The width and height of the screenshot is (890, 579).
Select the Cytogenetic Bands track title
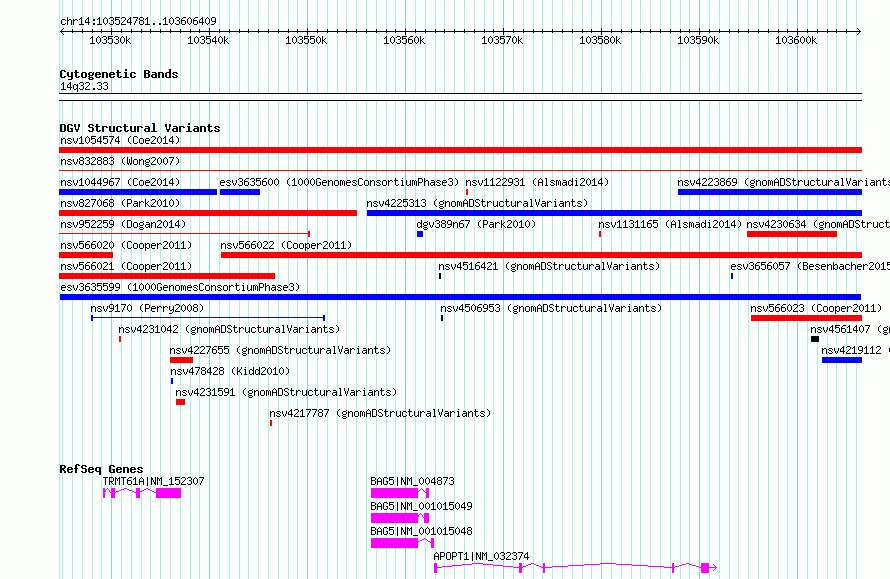pos(119,74)
